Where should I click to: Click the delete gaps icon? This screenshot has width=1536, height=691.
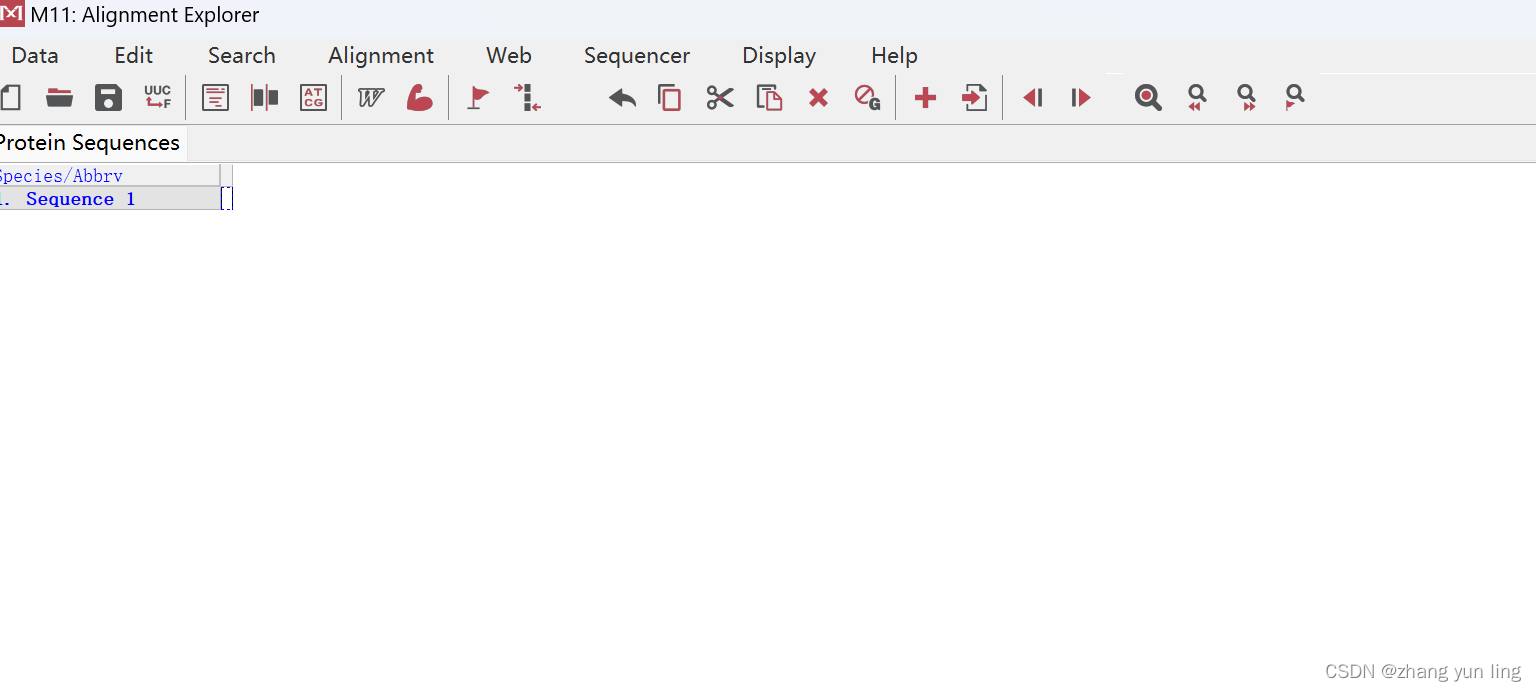(x=867, y=97)
